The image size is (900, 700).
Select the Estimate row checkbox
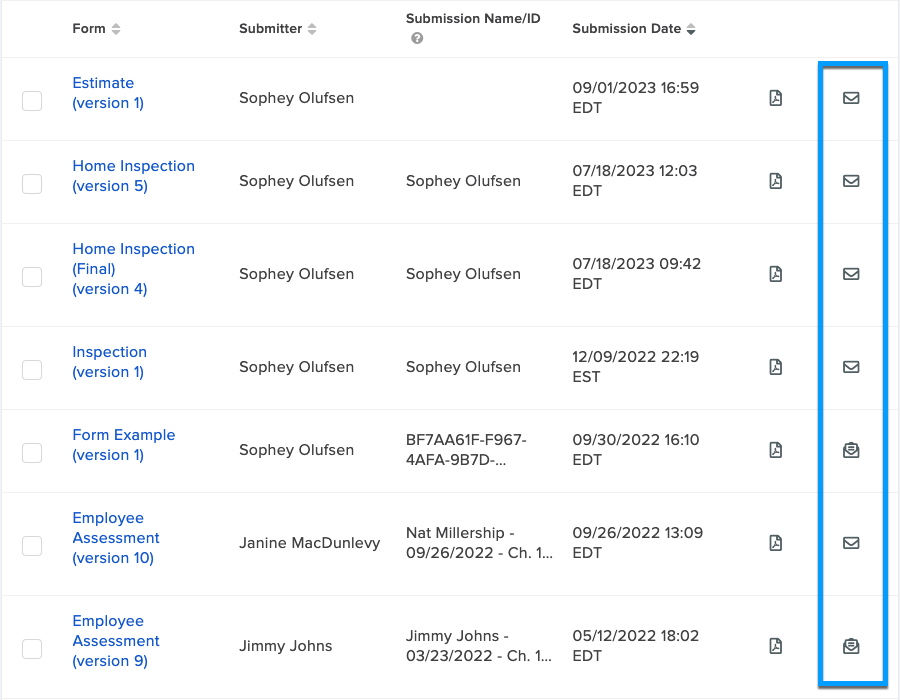pyautogui.click(x=32, y=100)
